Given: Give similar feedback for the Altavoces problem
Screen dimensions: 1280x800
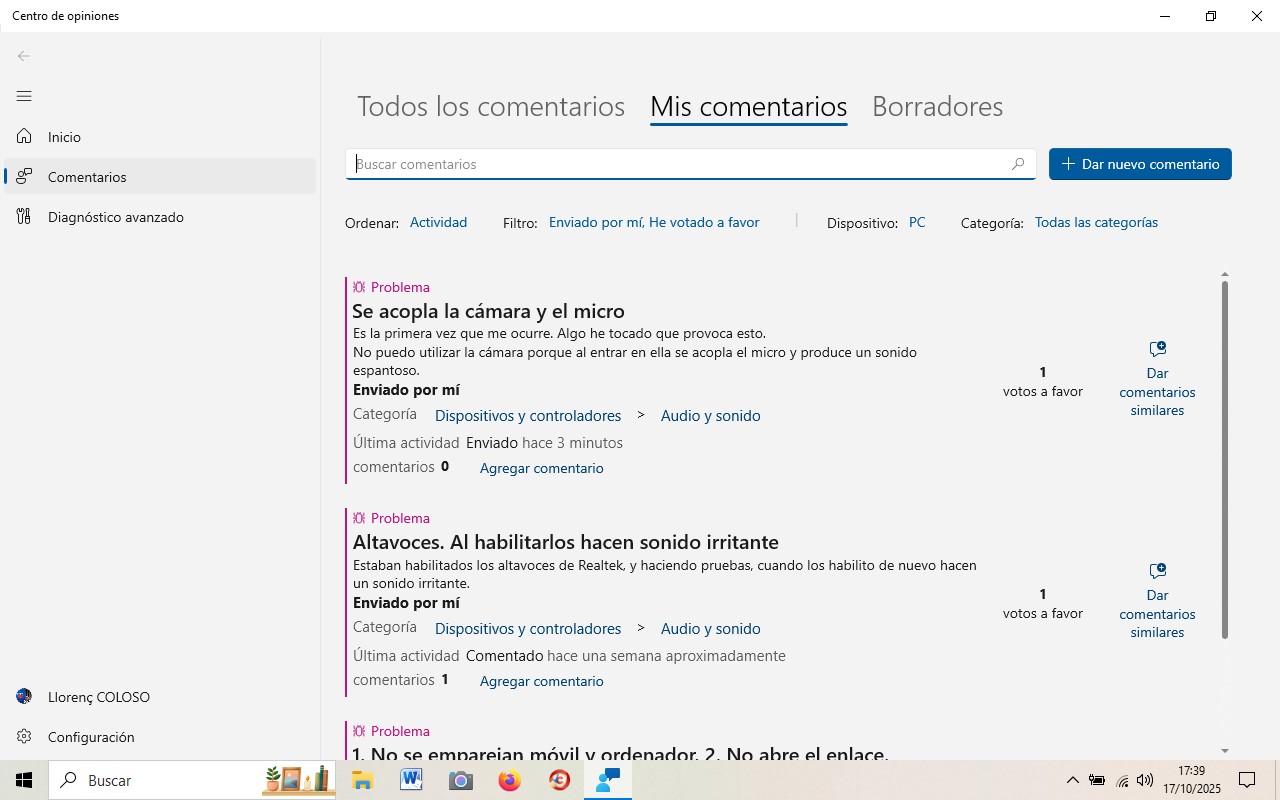Looking at the screenshot, I should (x=1157, y=601).
